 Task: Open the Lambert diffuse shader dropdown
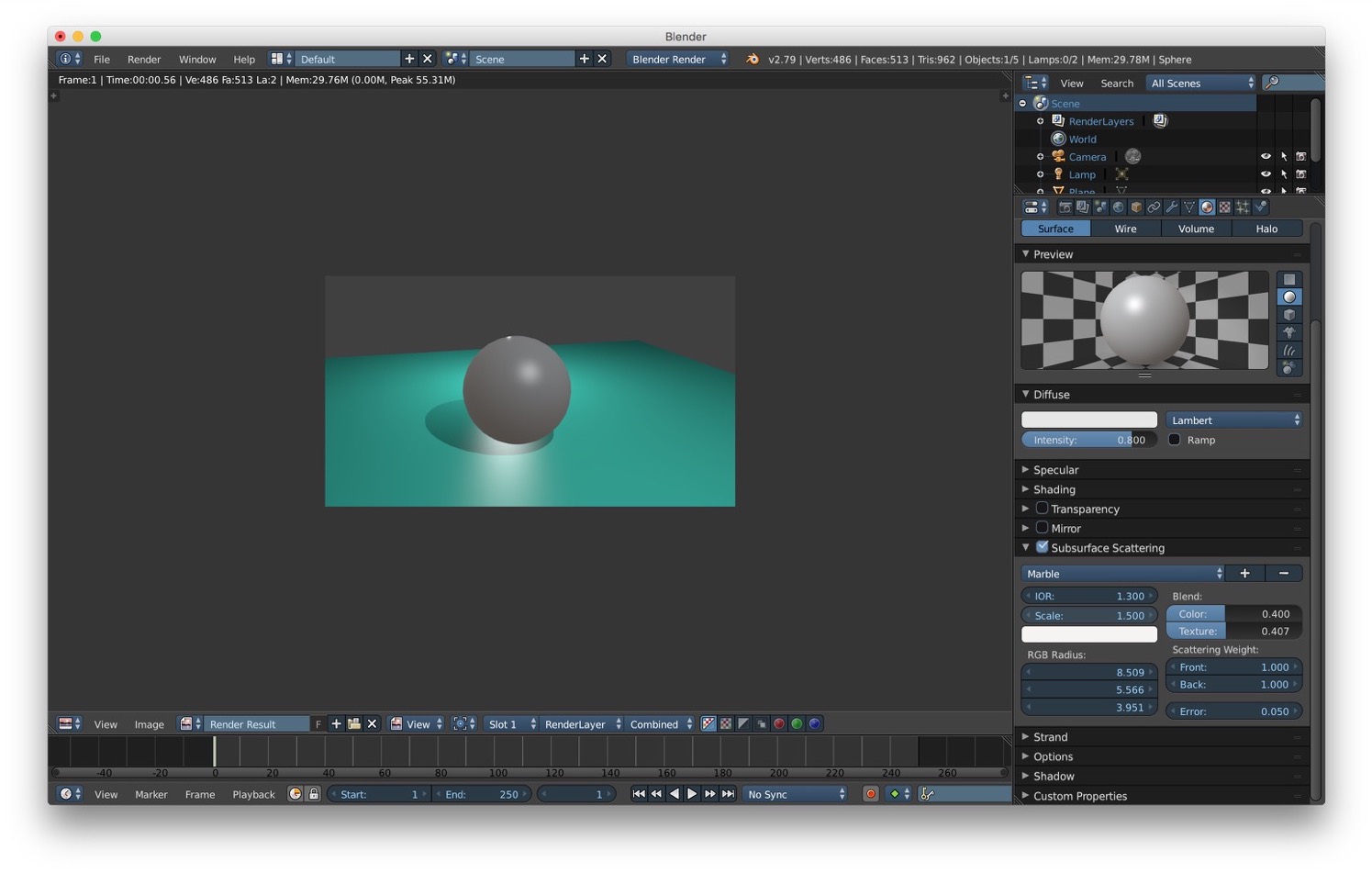coord(1234,420)
